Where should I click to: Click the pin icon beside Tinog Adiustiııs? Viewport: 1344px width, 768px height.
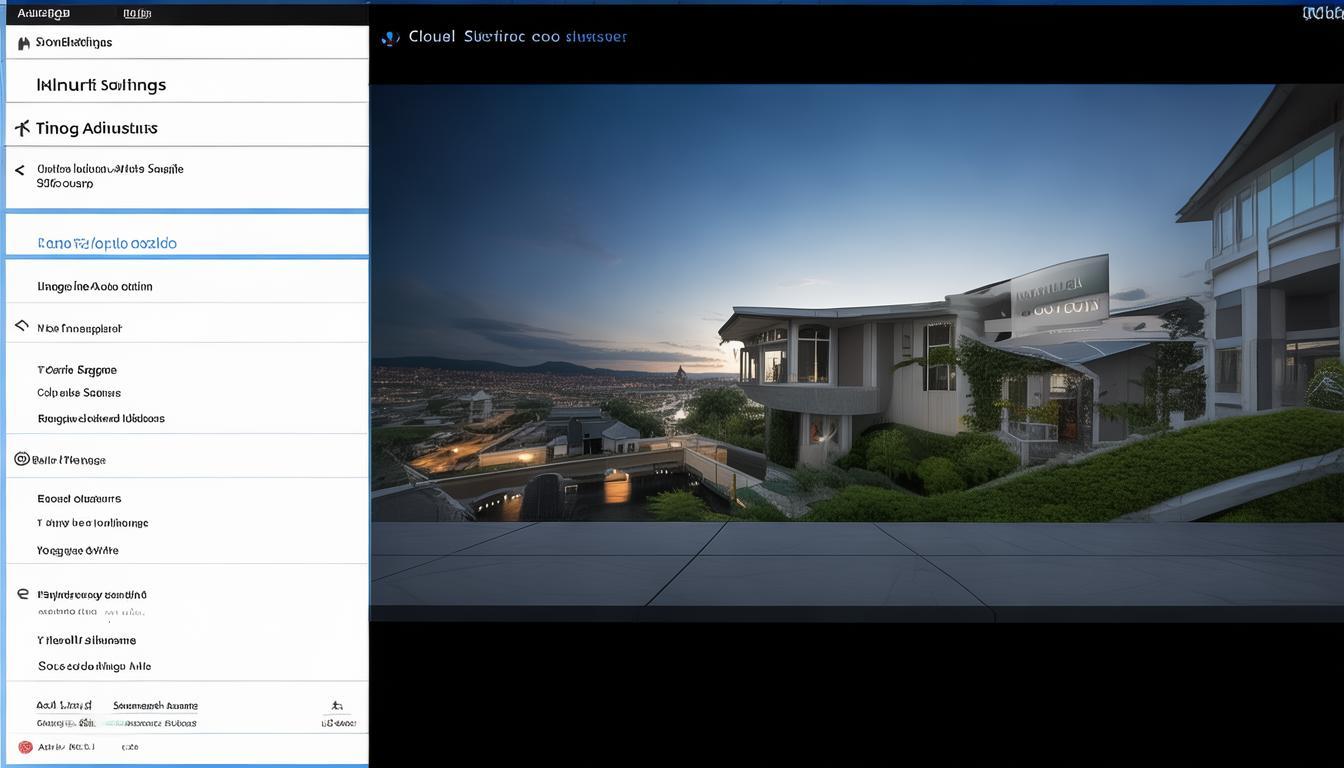click(22, 128)
